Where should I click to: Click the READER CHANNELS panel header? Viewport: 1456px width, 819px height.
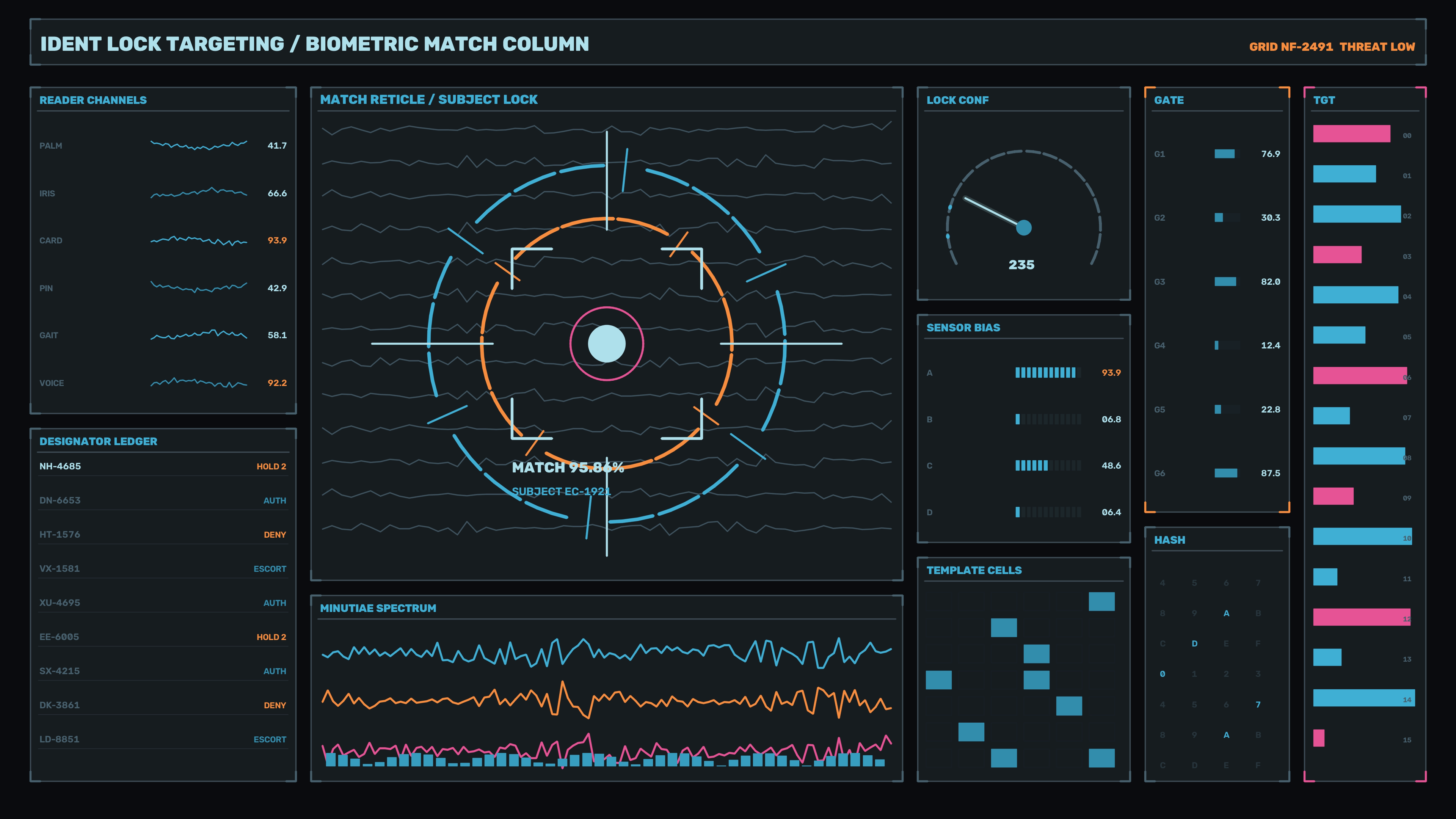(93, 100)
